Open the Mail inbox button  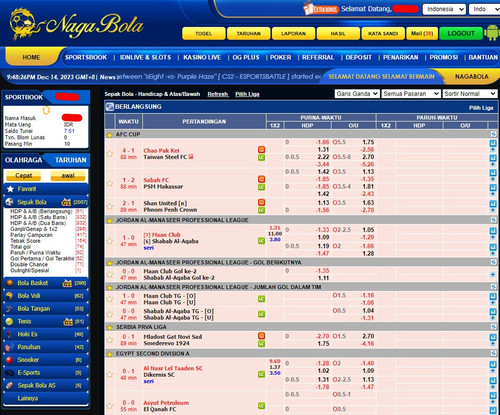coord(422,33)
